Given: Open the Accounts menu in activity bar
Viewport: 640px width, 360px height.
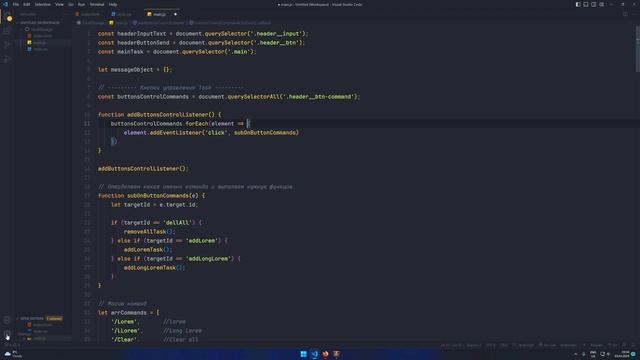Looking at the screenshot, I should 7,320.
